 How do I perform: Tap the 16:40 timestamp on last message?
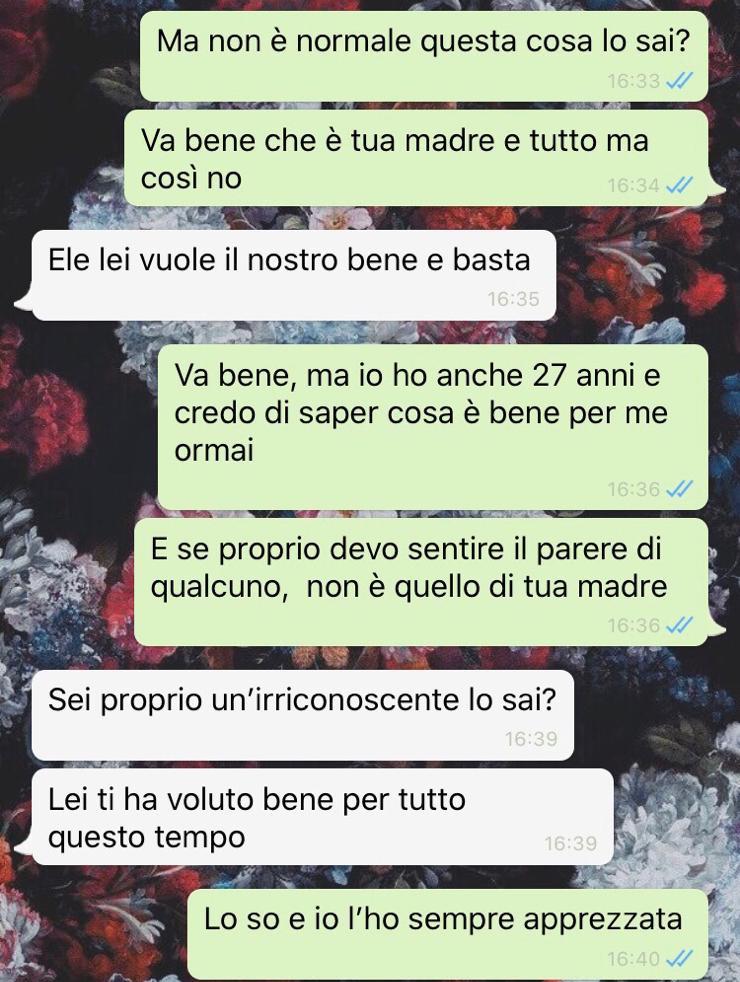(634, 958)
